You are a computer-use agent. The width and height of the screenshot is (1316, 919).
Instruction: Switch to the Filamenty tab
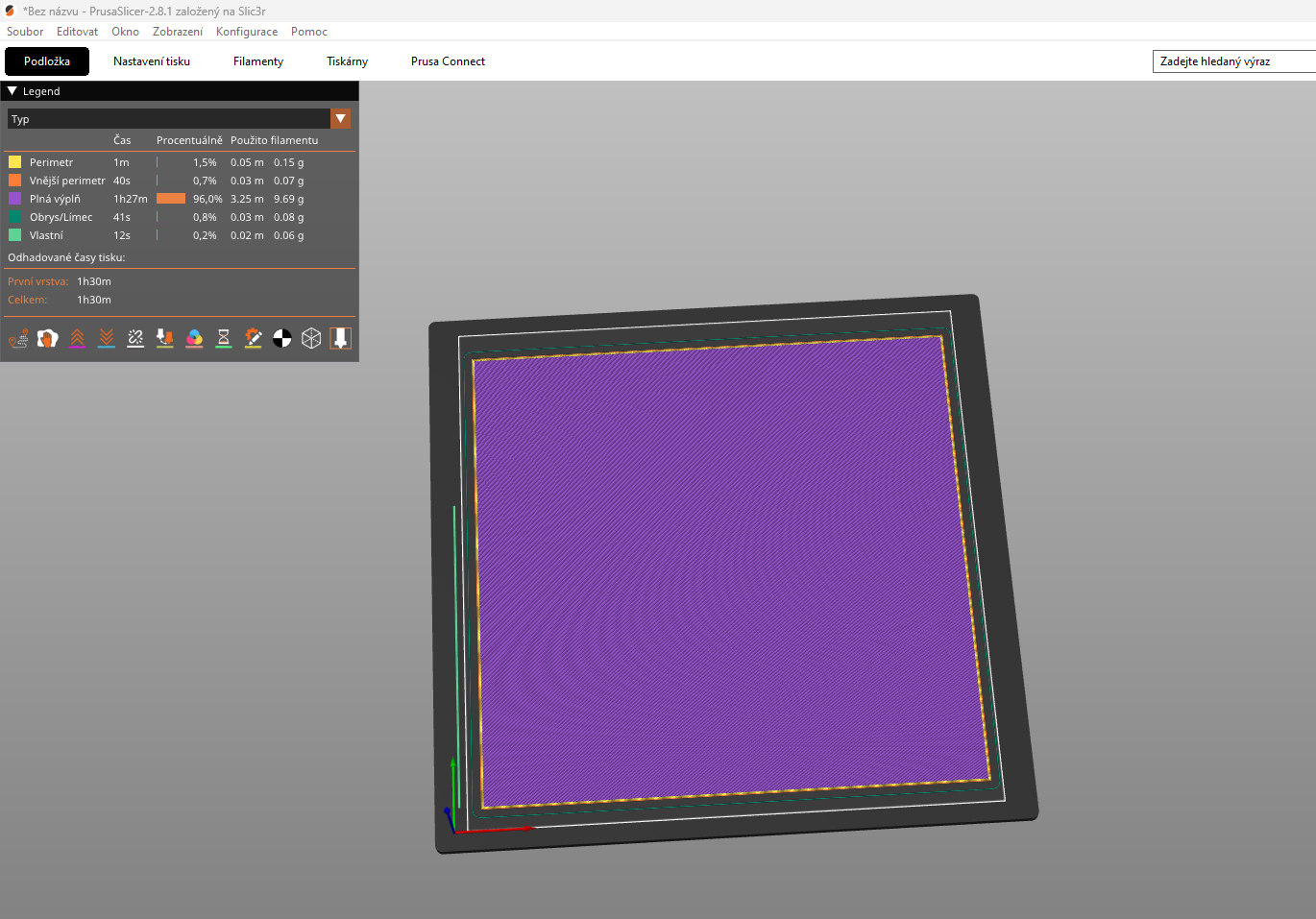[257, 60]
